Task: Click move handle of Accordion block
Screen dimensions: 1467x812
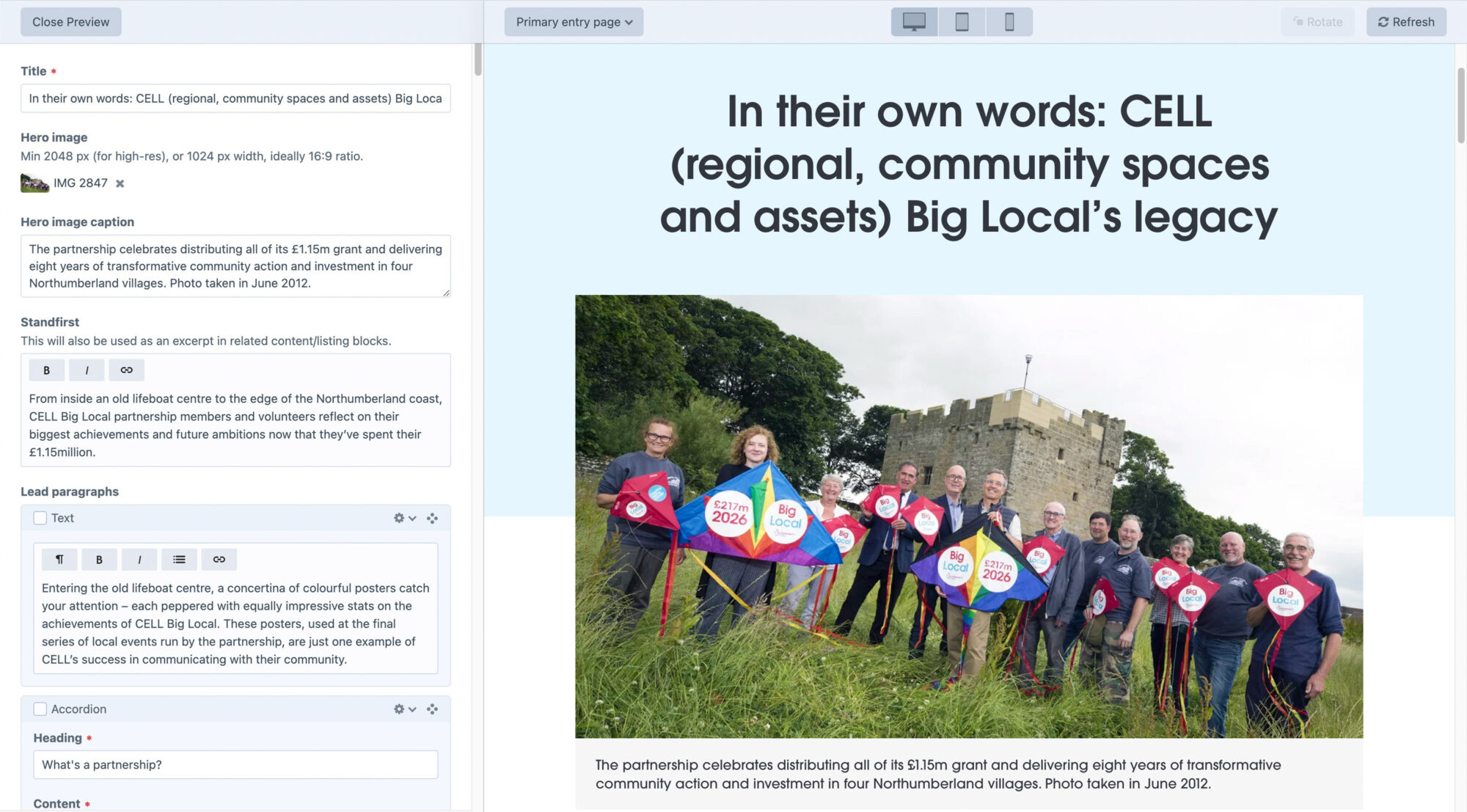Action: coord(432,709)
